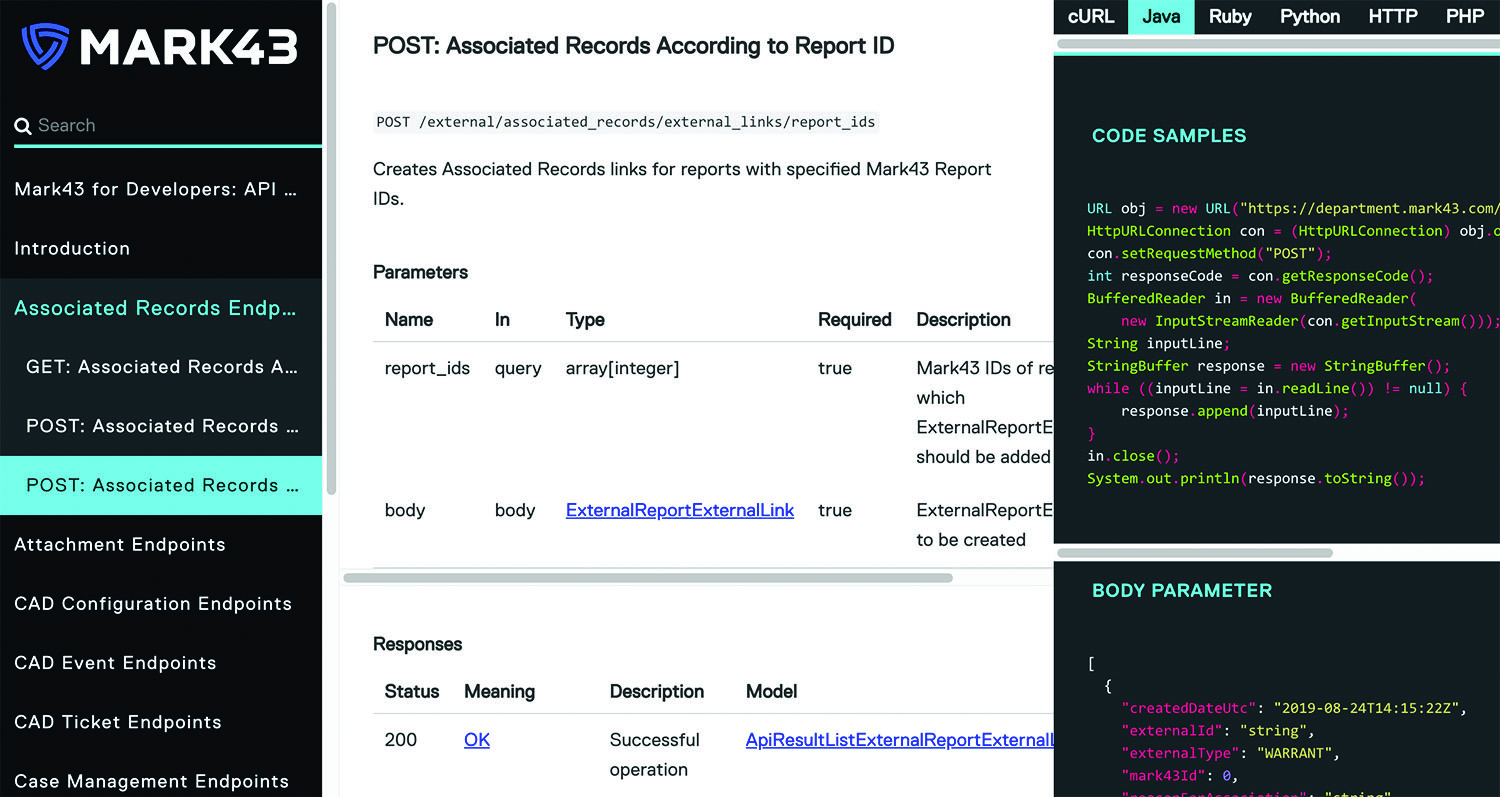Click the search magnifier icon
This screenshot has height=797, width=1500.
[x=23, y=127]
